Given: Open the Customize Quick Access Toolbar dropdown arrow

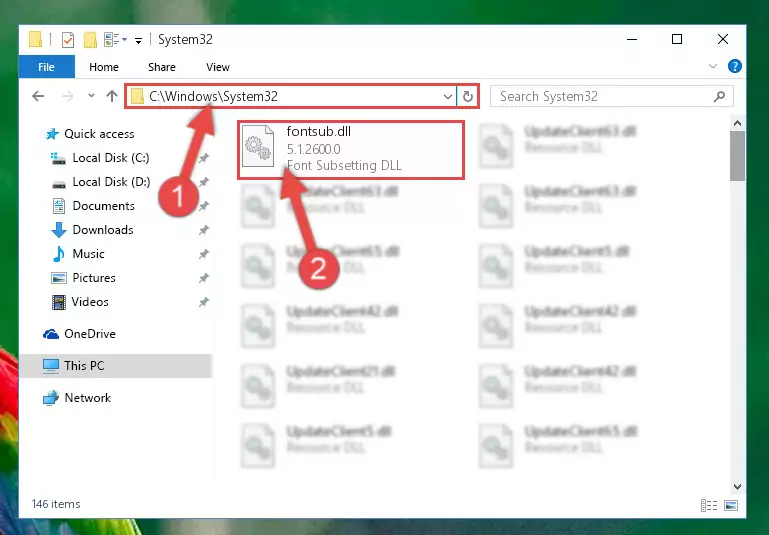Looking at the screenshot, I should pos(139,41).
